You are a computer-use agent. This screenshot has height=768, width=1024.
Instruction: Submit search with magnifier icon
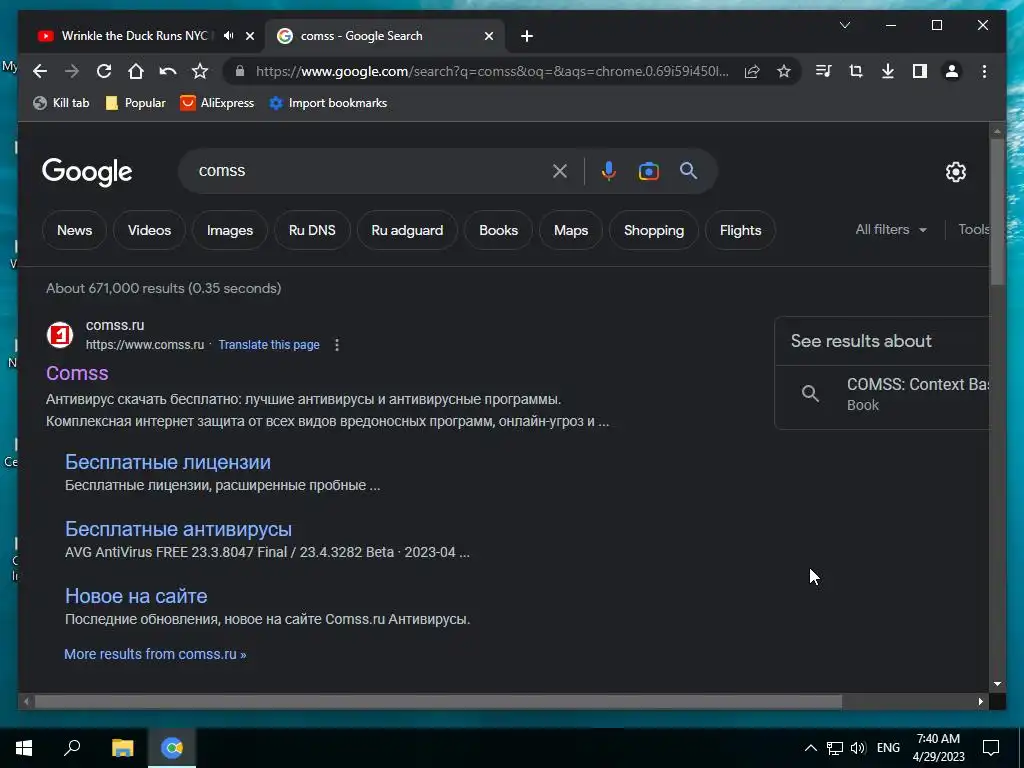pos(688,171)
